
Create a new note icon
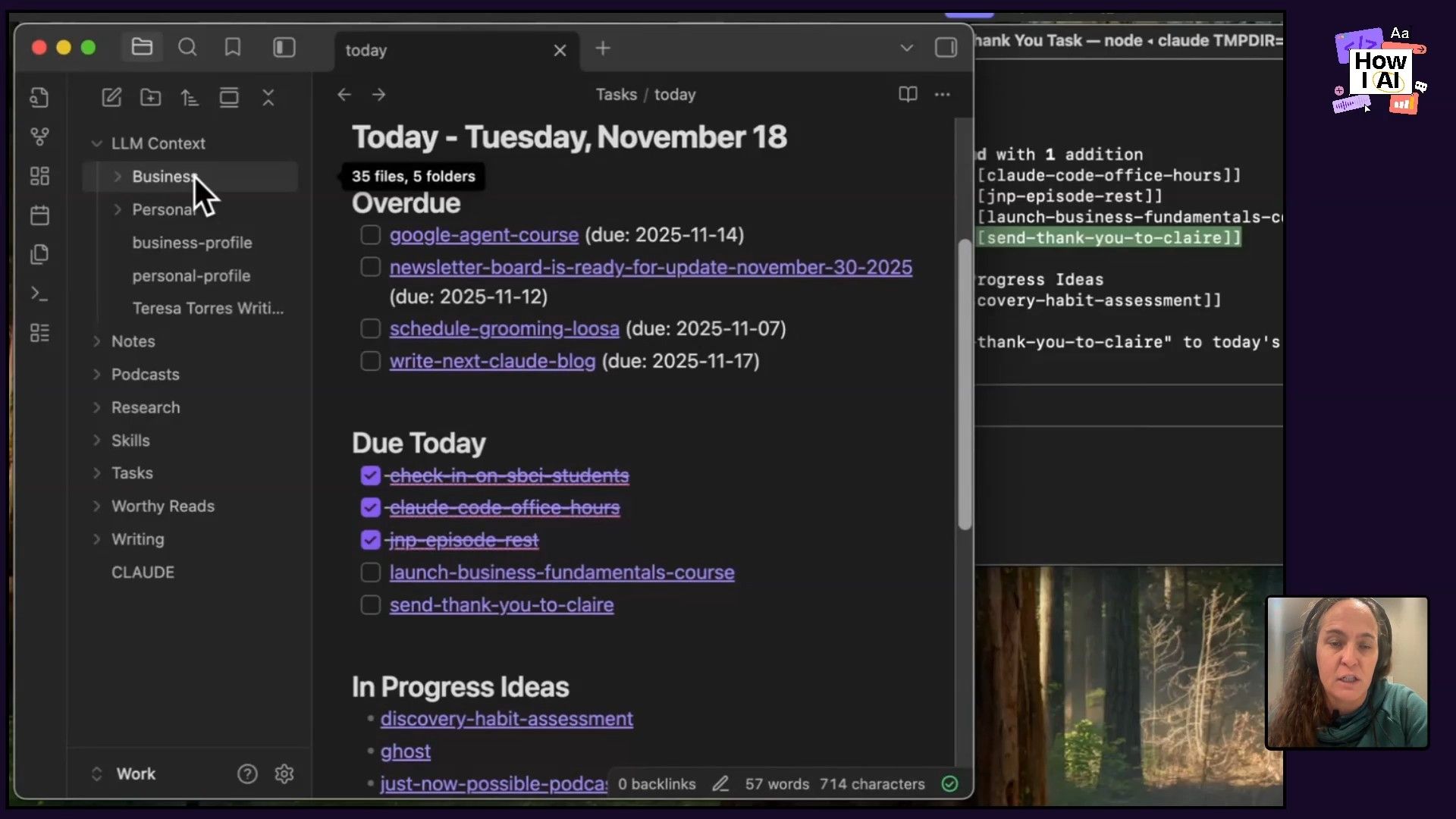point(111,97)
